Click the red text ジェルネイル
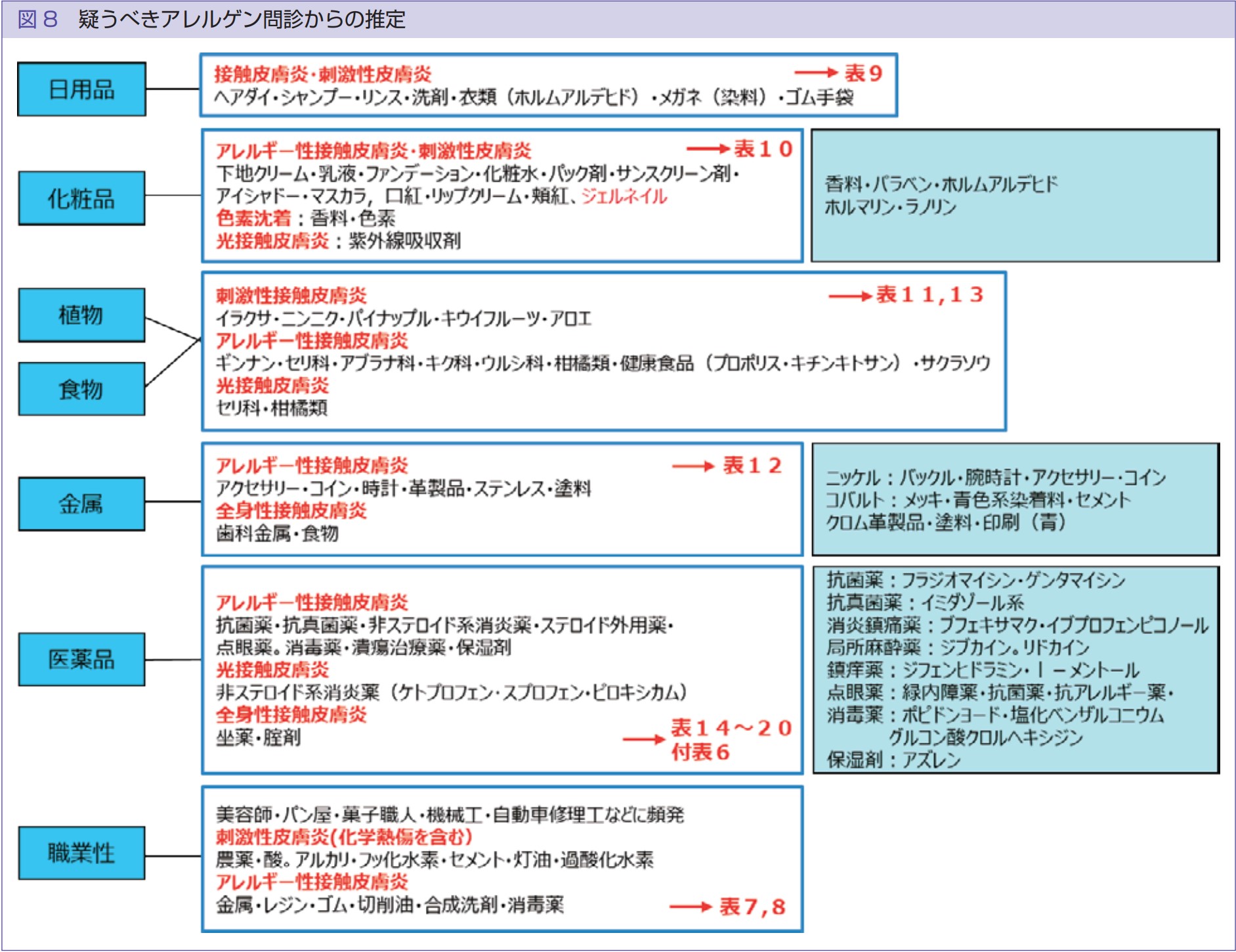Screen dimensions: 1236x952 (624, 196)
